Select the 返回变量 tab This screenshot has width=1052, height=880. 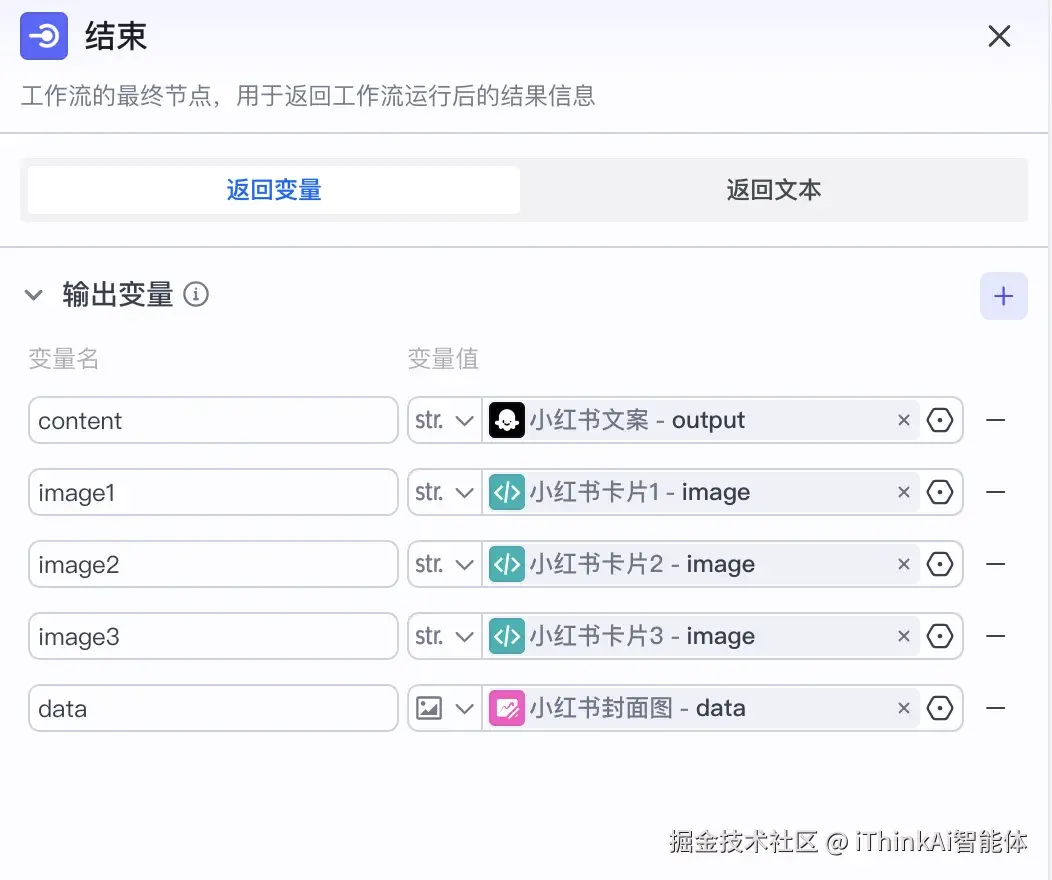pyautogui.click(x=272, y=188)
